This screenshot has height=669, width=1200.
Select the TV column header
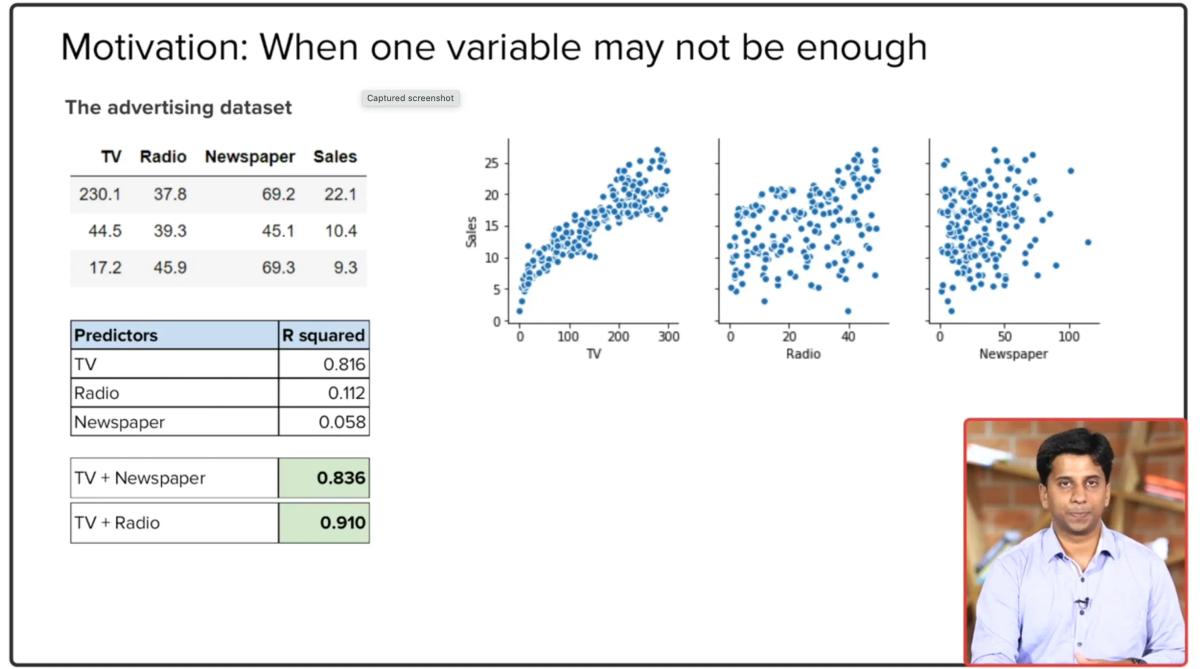[x=111, y=157]
